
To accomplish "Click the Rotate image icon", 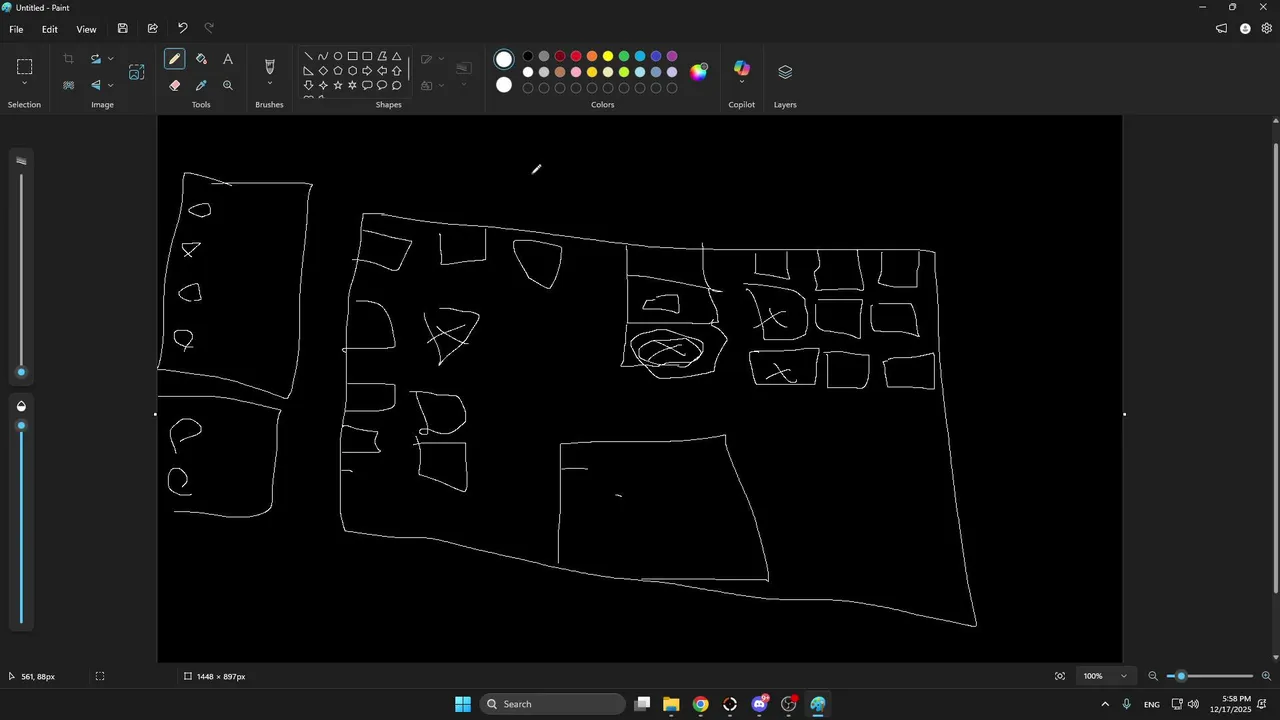I will point(96,59).
